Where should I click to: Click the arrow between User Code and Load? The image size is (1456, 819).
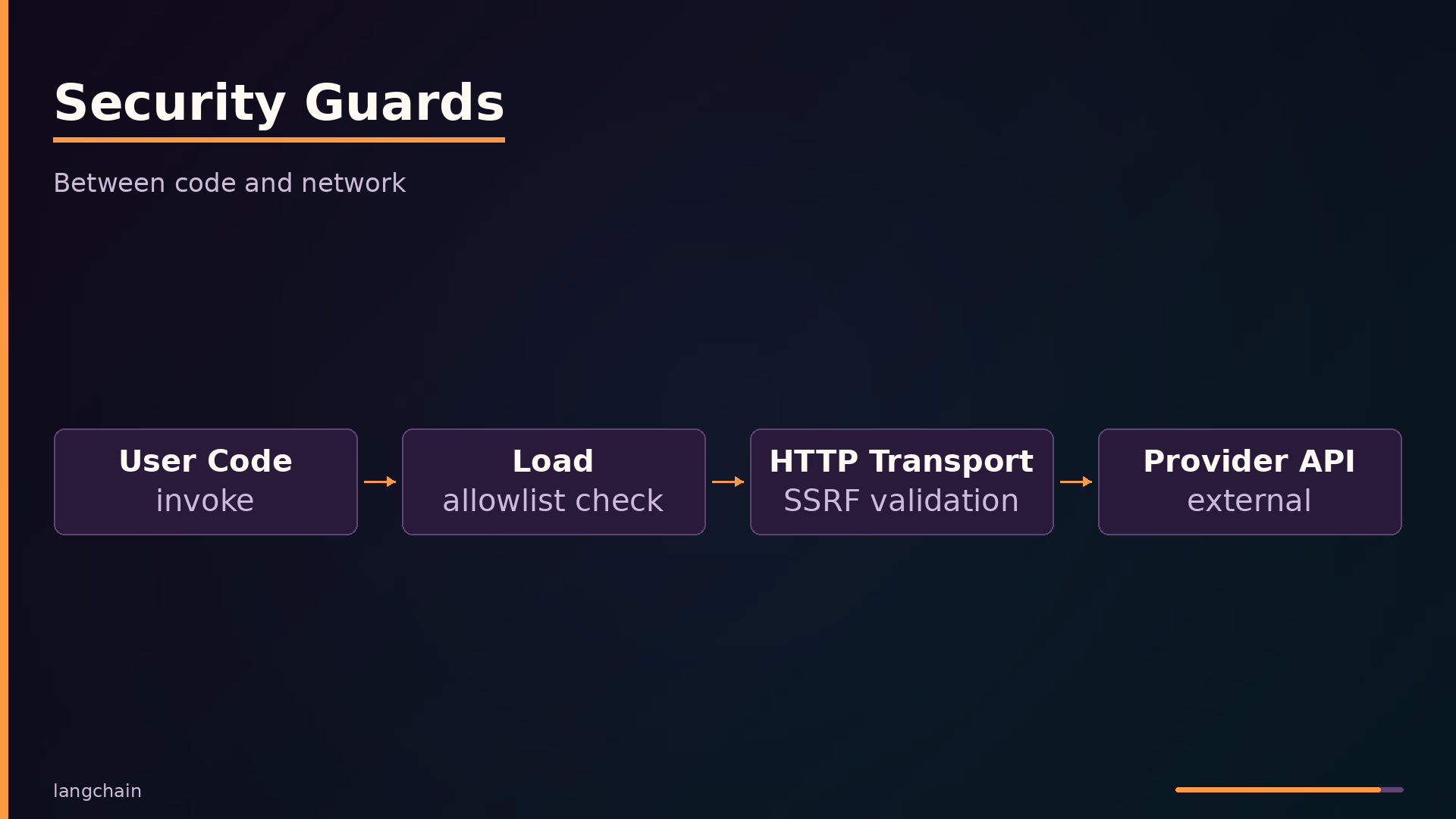click(x=380, y=482)
